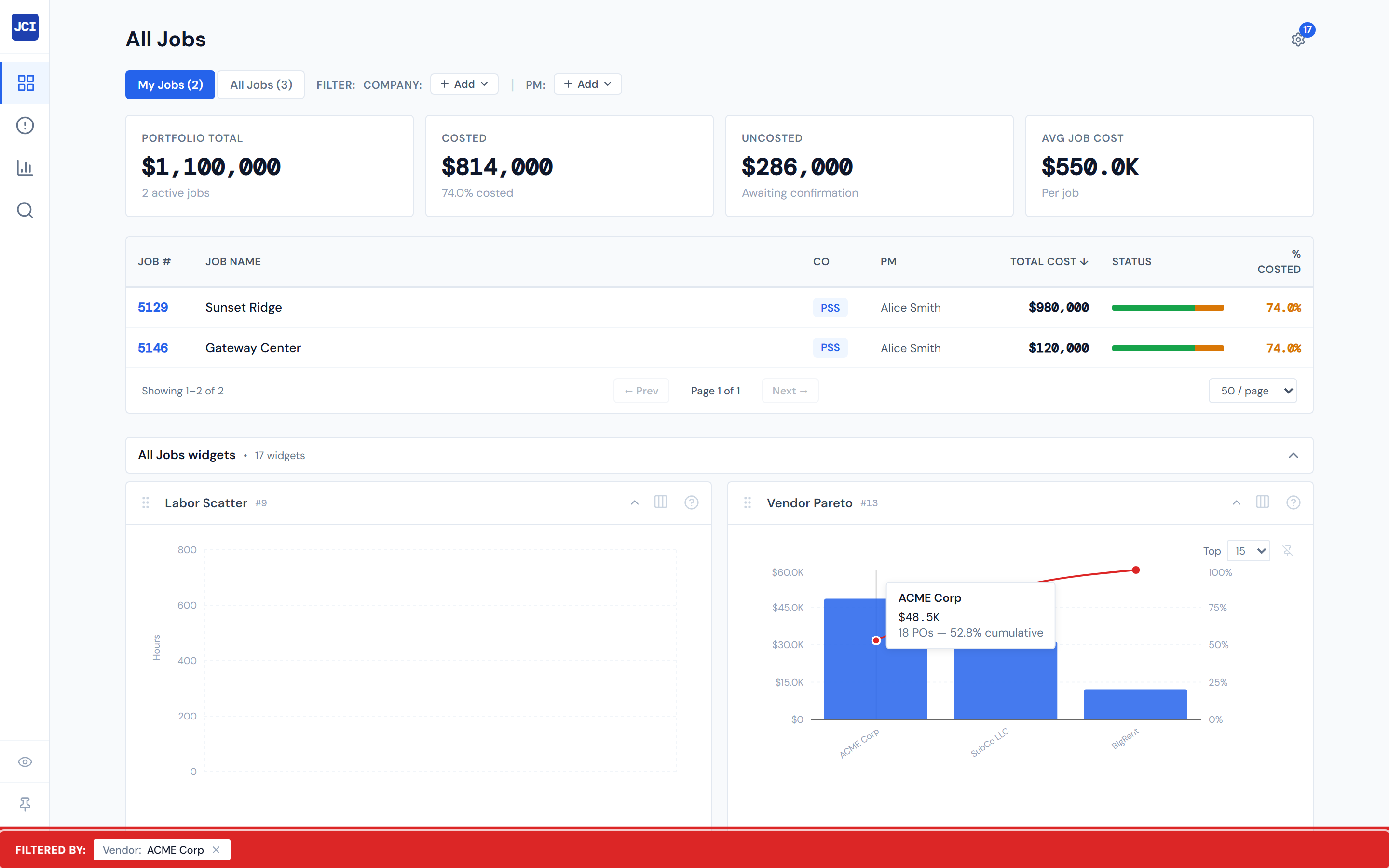Click the search magnifier icon in sidebar

tap(25, 210)
